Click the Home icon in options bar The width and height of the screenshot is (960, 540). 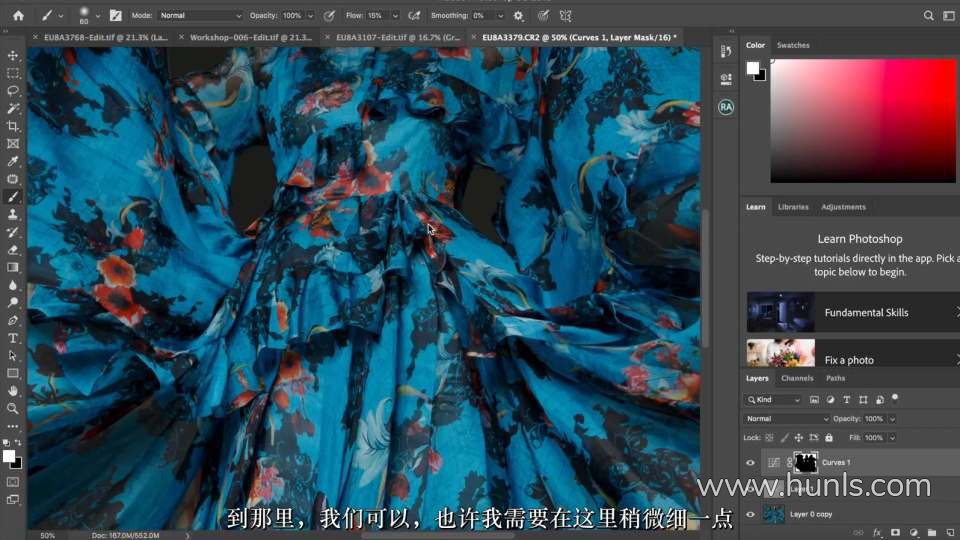click(x=18, y=16)
